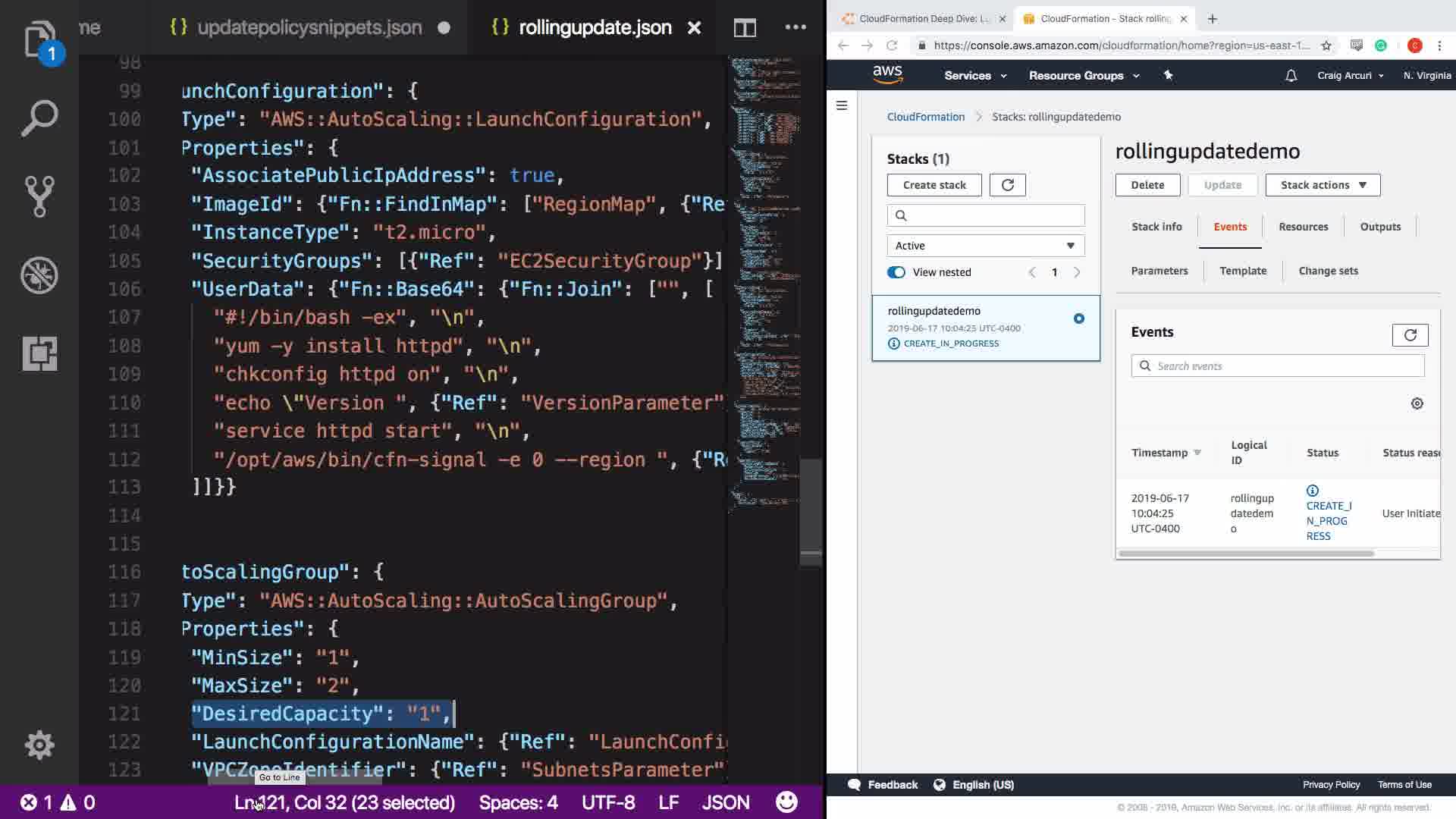Viewport: 1456px width, 819px height.
Task: Click the horizontal scrollbar under Events table
Action: point(1246,554)
